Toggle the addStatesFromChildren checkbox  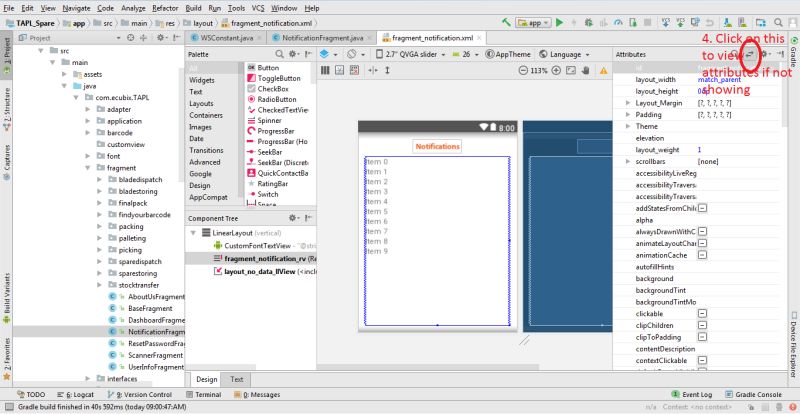[703, 208]
